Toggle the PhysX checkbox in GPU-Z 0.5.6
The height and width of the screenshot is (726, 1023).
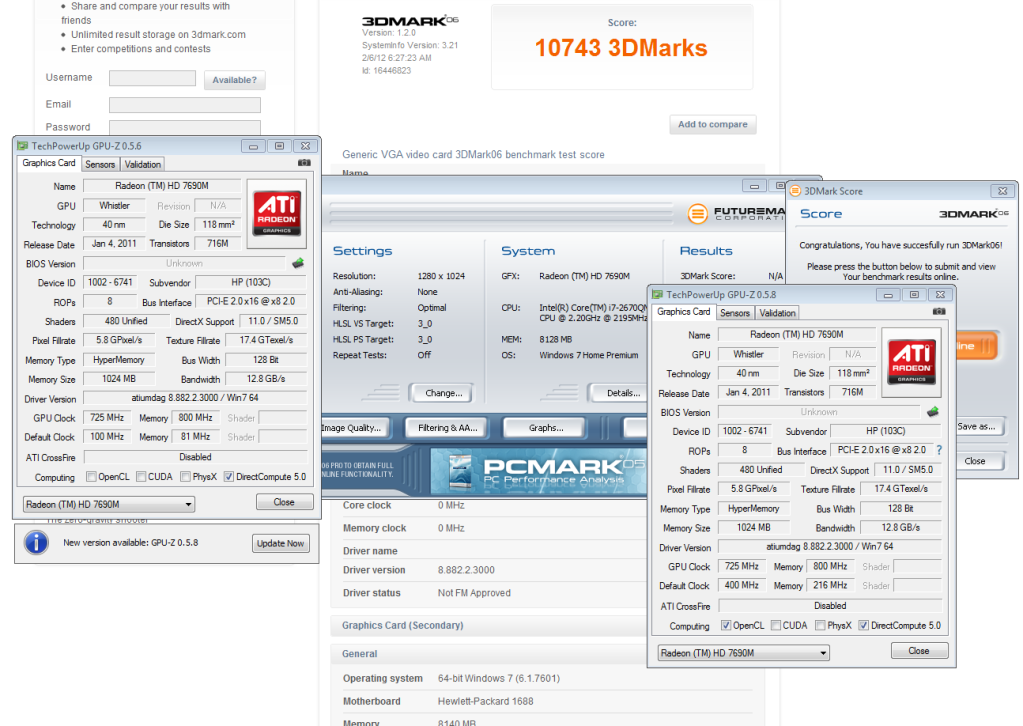click(186, 477)
